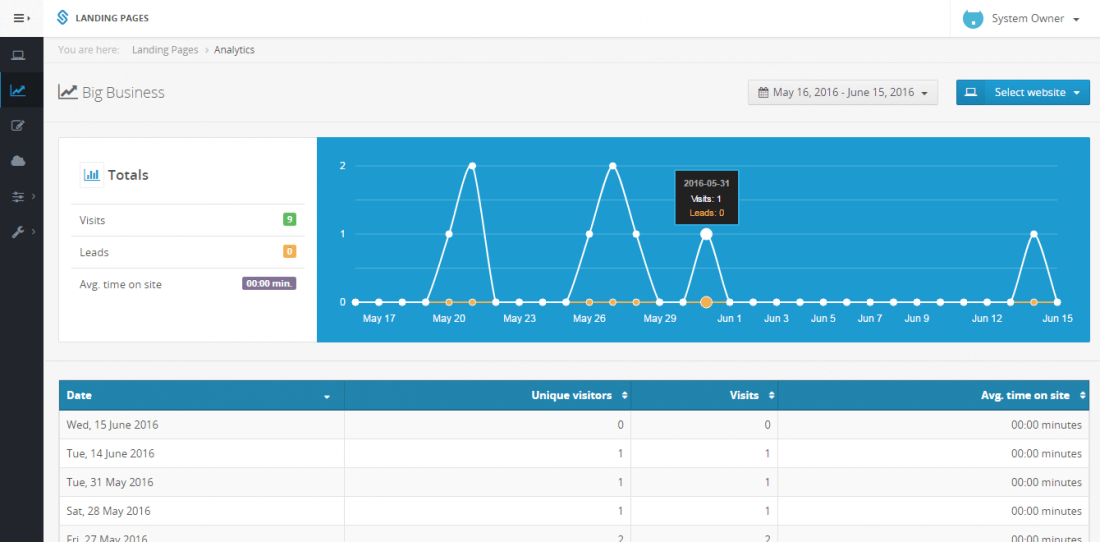Select the analytics chart sidebar icon
The image size is (1100, 542).
(18, 90)
